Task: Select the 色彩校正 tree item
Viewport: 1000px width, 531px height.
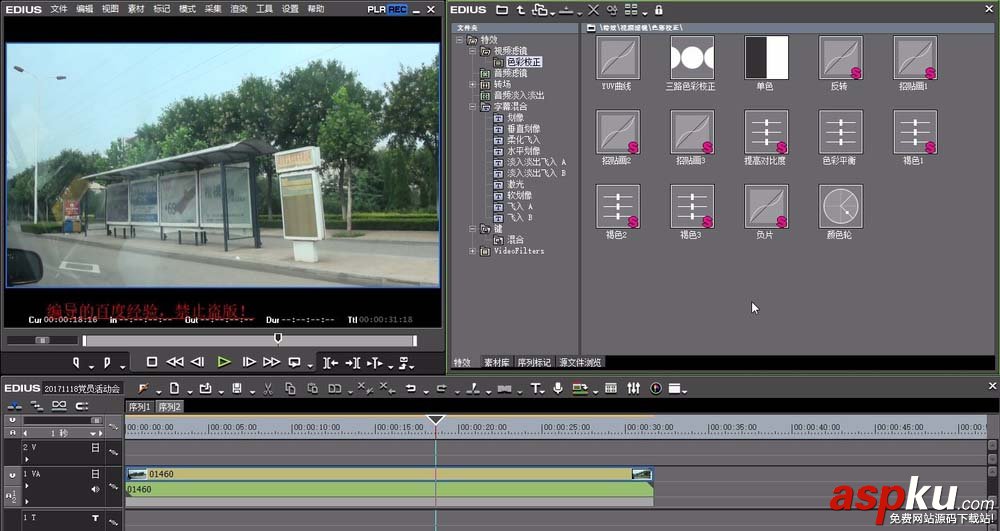Action: [x=524, y=62]
